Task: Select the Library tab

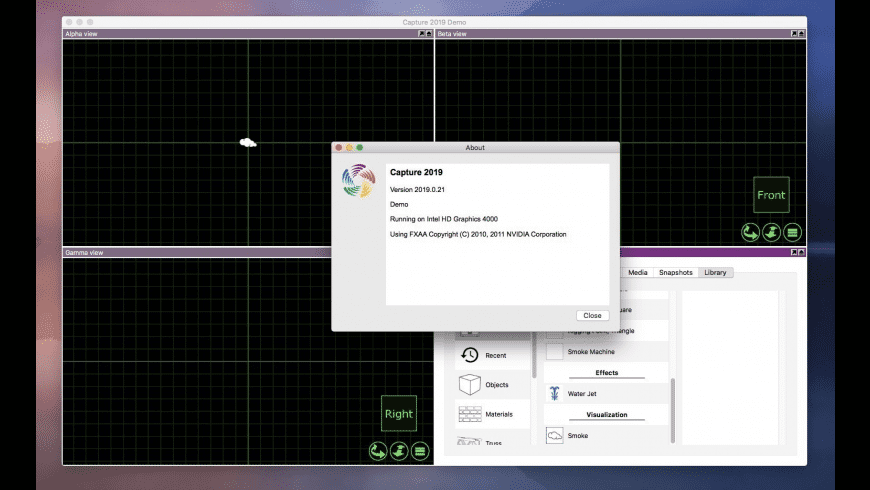Action: (715, 272)
